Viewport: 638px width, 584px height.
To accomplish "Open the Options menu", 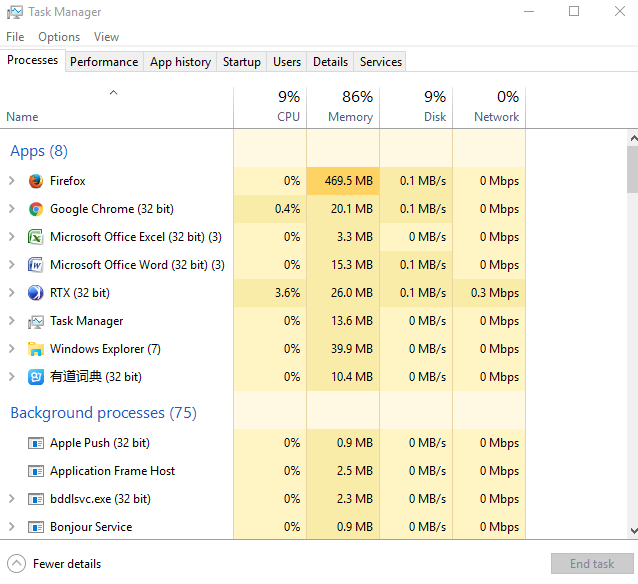I will coord(59,37).
